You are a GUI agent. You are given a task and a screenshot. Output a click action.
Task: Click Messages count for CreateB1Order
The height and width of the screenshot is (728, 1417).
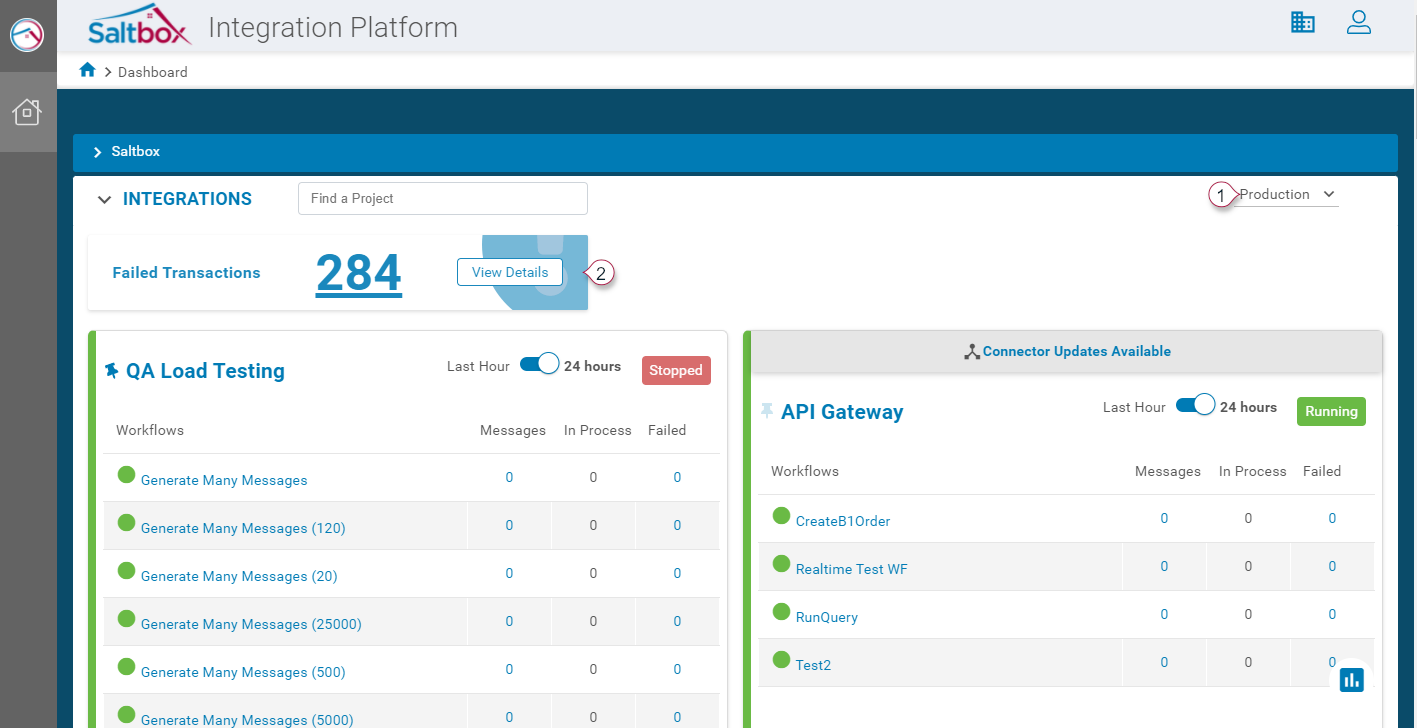tap(1164, 518)
